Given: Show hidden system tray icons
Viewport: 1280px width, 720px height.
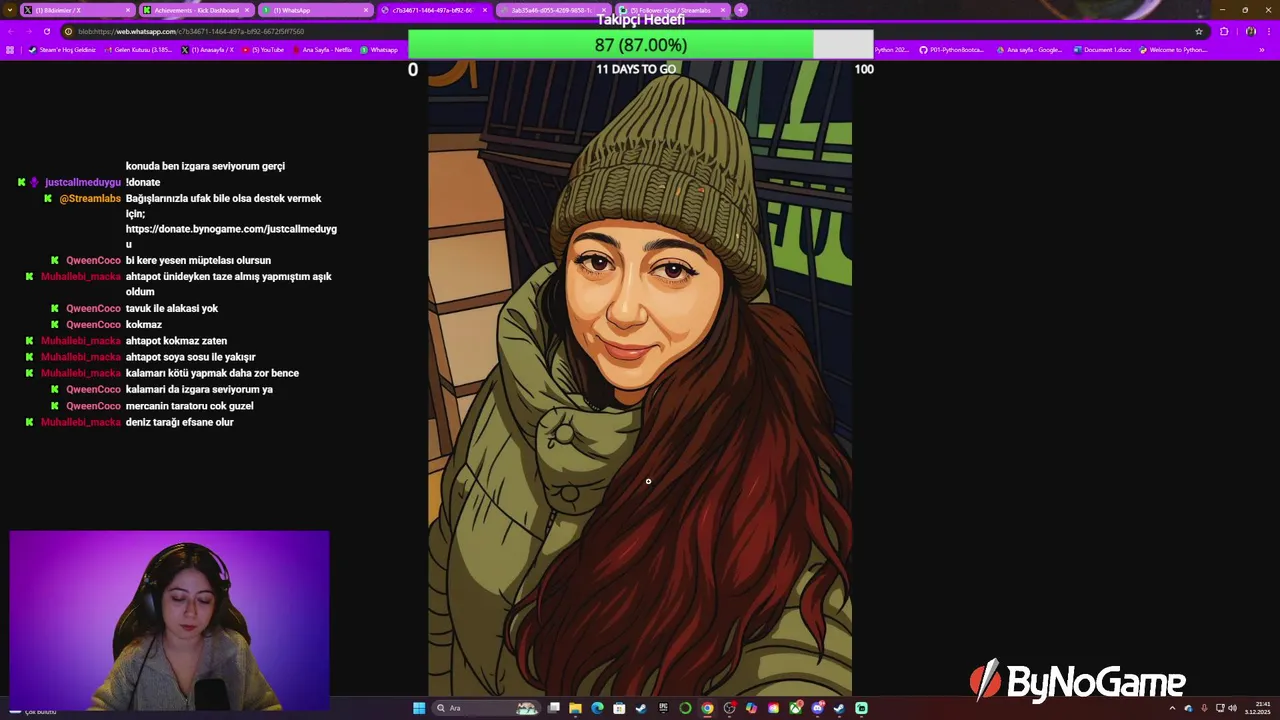Looking at the screenshot, I should [1172, 708].
